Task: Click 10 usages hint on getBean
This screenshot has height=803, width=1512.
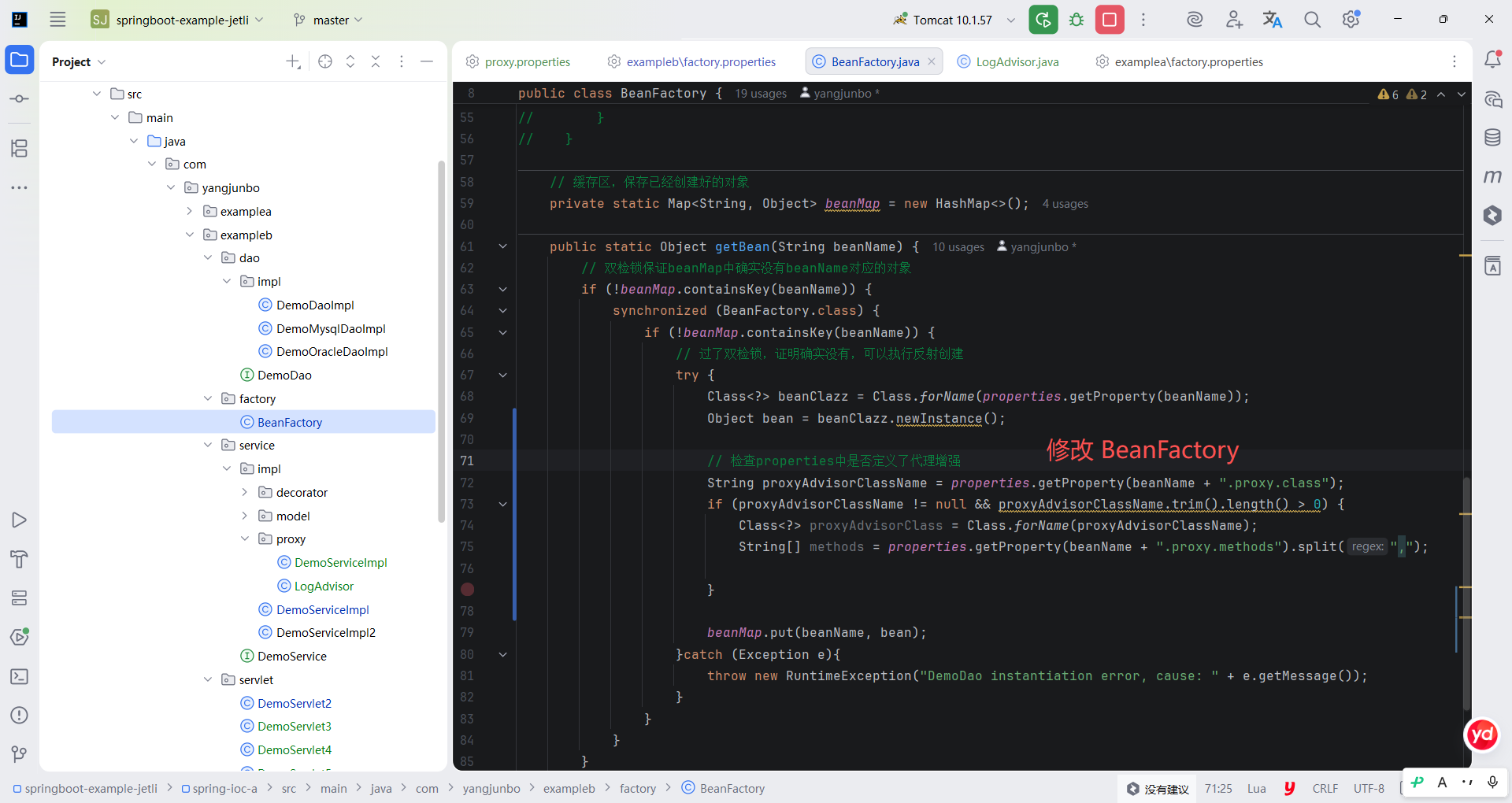Action: click(x=958, y=247)
